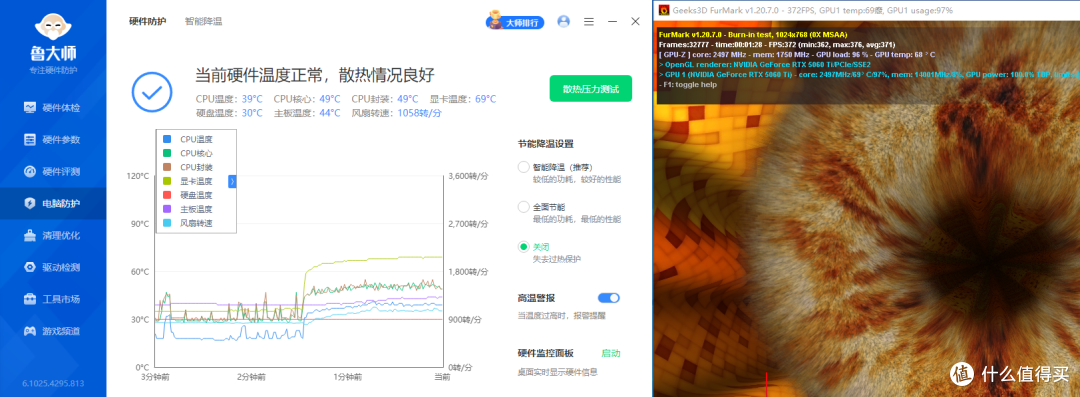Collapse the chart legend with the arrow
1080x397 pixels.
click(x=232, y=181)
